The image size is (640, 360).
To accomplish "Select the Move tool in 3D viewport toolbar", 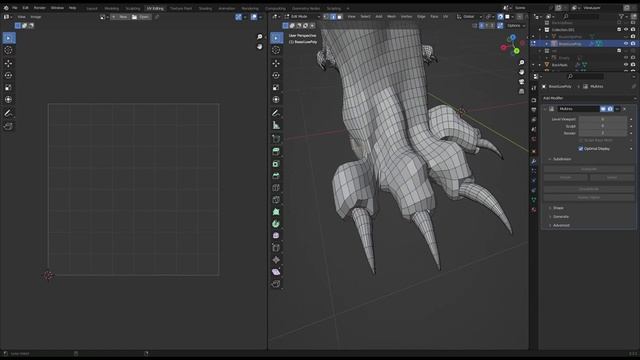I will (x=276, y=63).
